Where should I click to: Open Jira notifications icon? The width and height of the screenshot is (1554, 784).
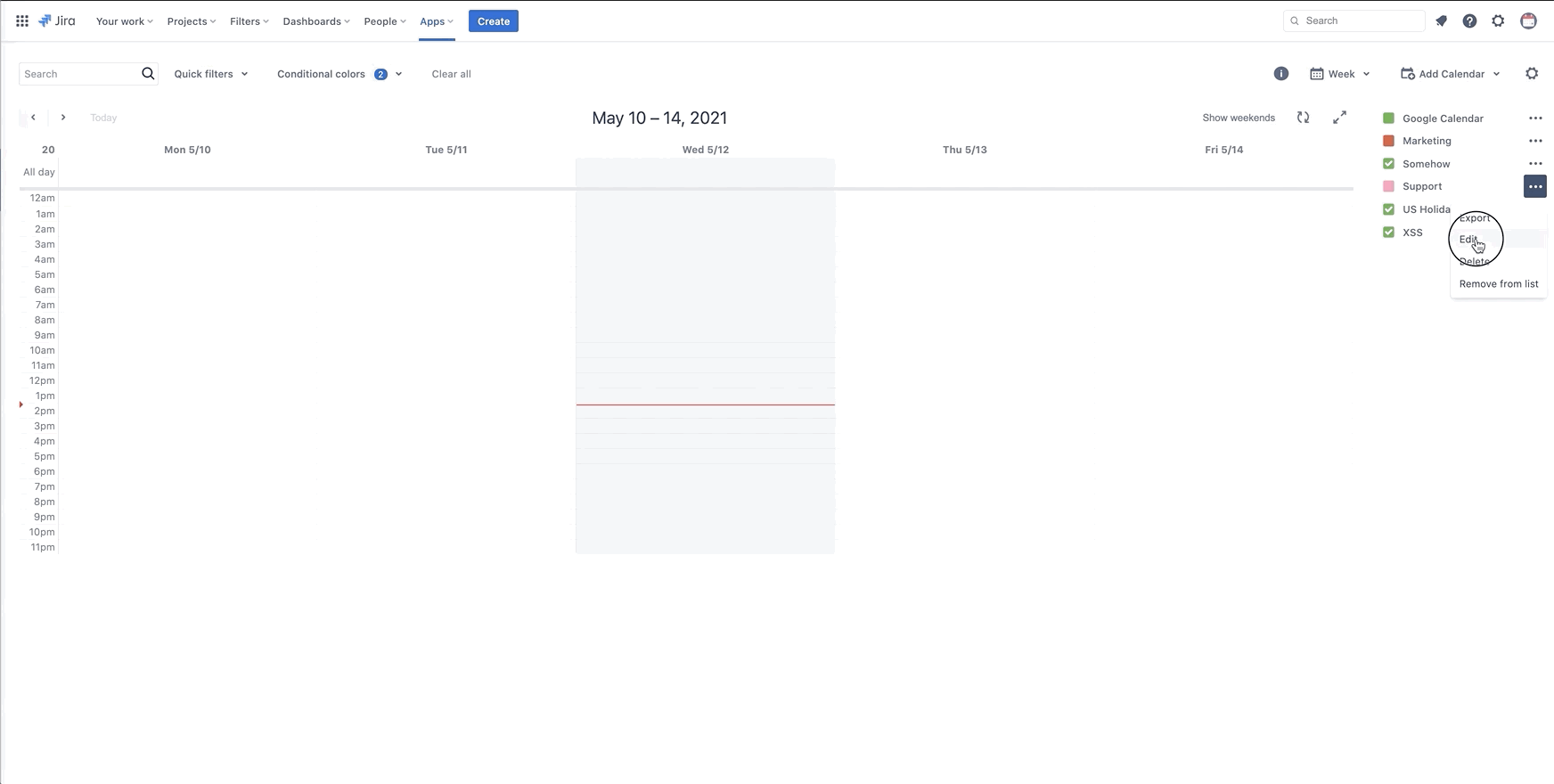tap(1441, 20)
